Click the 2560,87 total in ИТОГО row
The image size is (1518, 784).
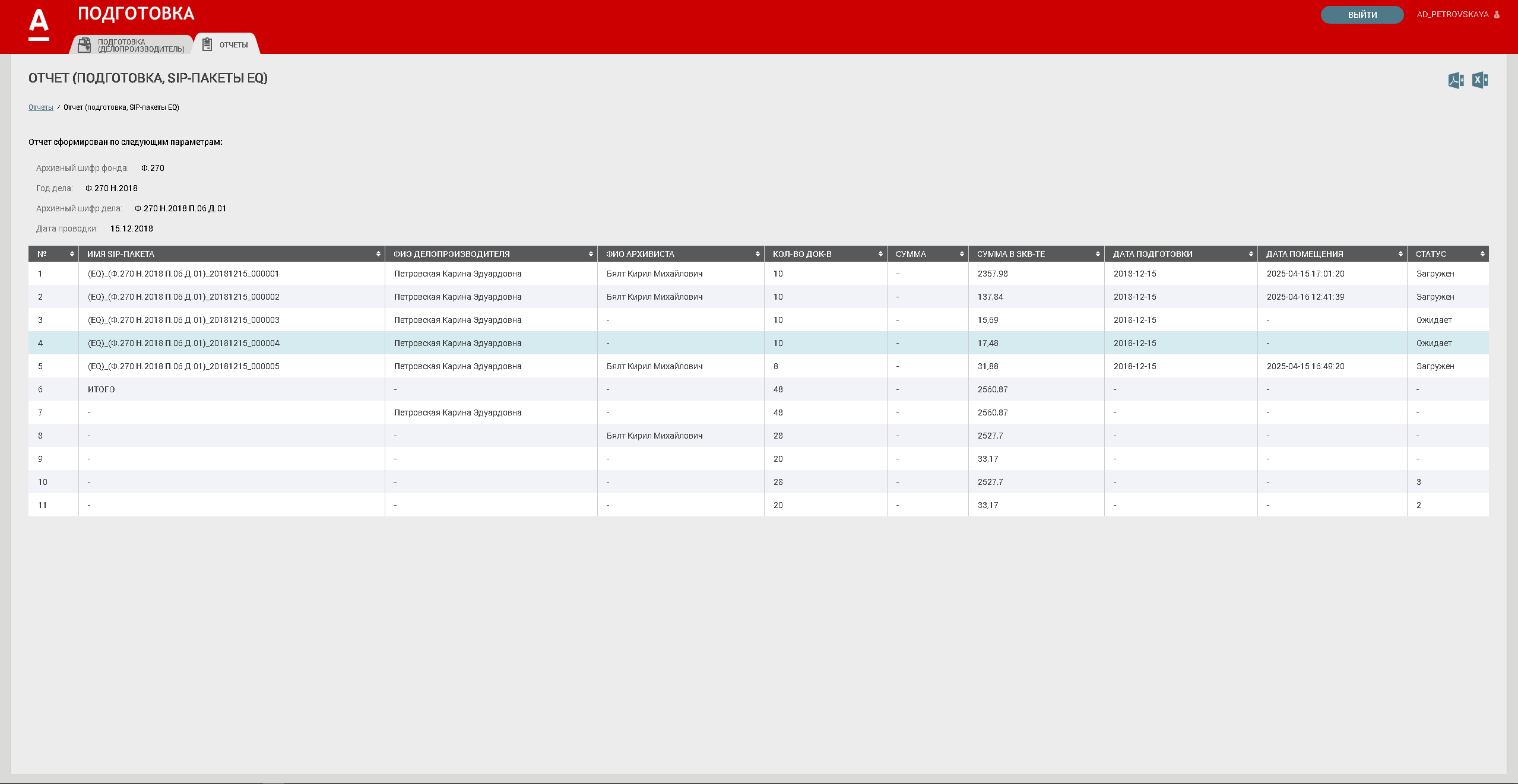coord(993,389)
